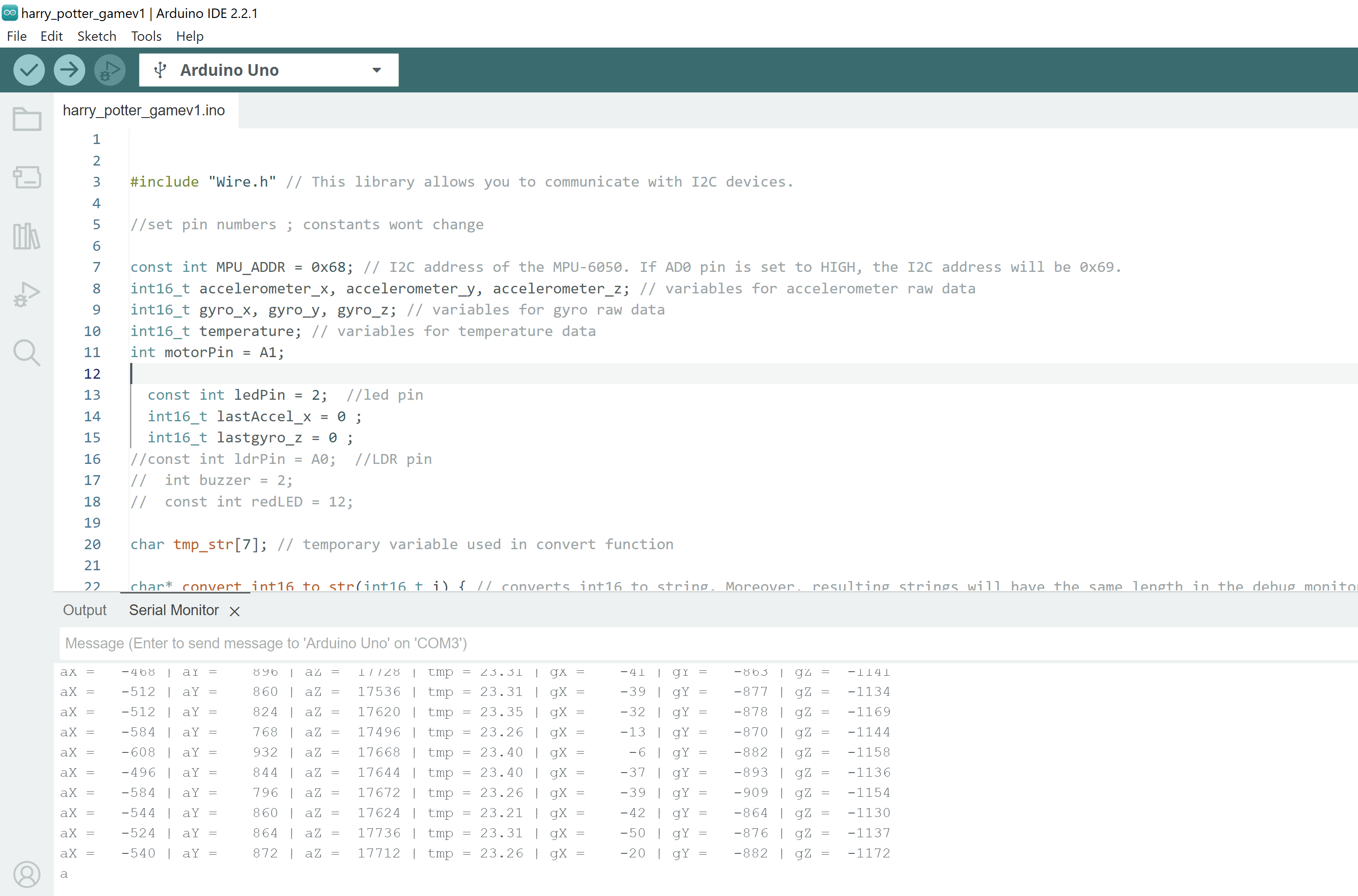Click the Upload arrow button
The width and height of the screenshot is (1358, 896).
tap(69, 70)
